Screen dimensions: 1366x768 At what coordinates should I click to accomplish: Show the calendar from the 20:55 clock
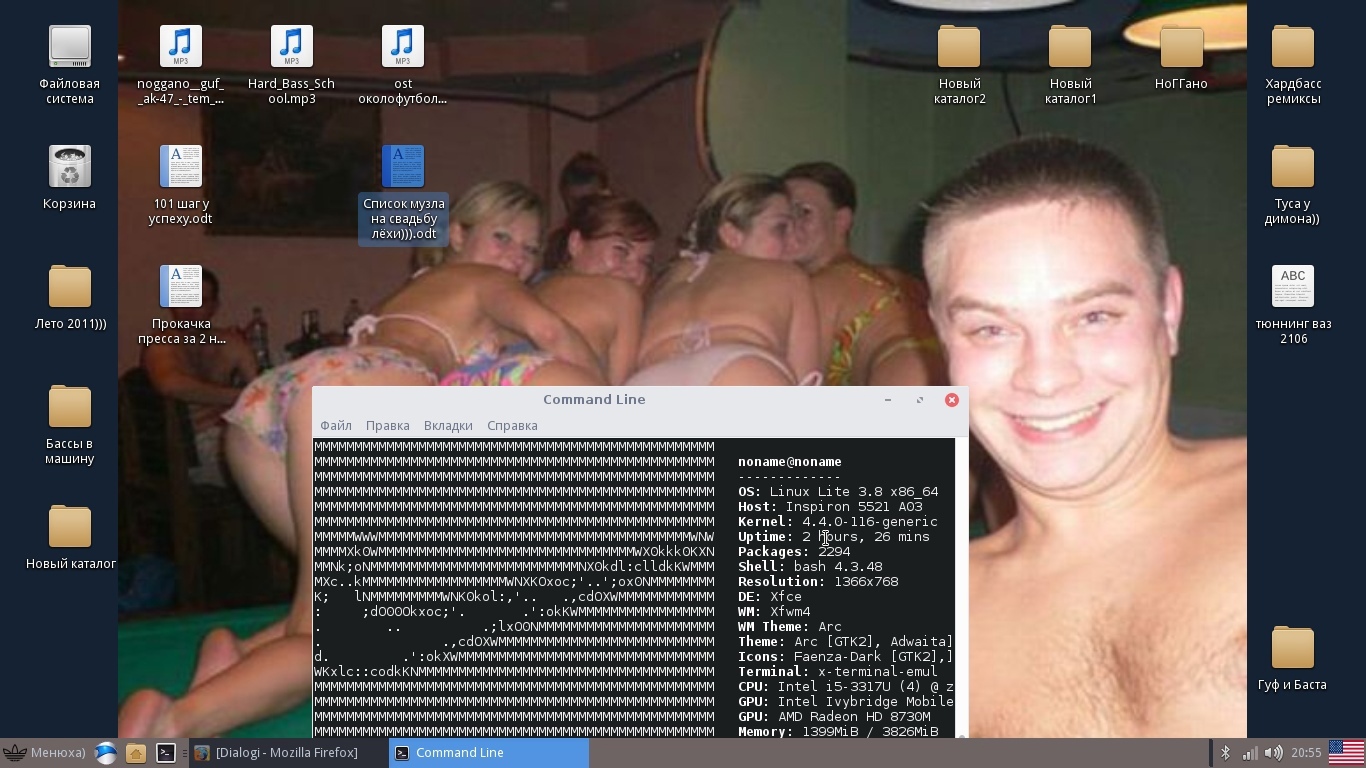1306,753
